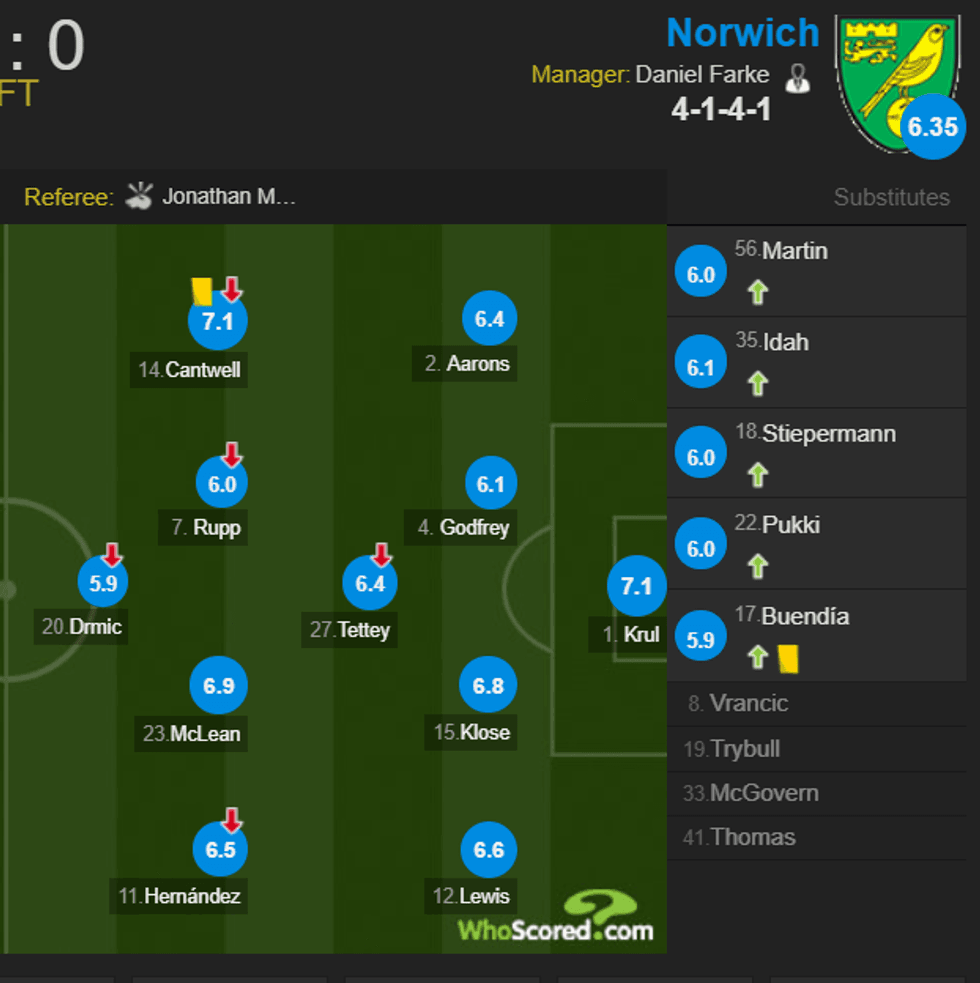Open manager Daniel Farke's profile
Screen dimensions: 980x983
coord(702,75)
